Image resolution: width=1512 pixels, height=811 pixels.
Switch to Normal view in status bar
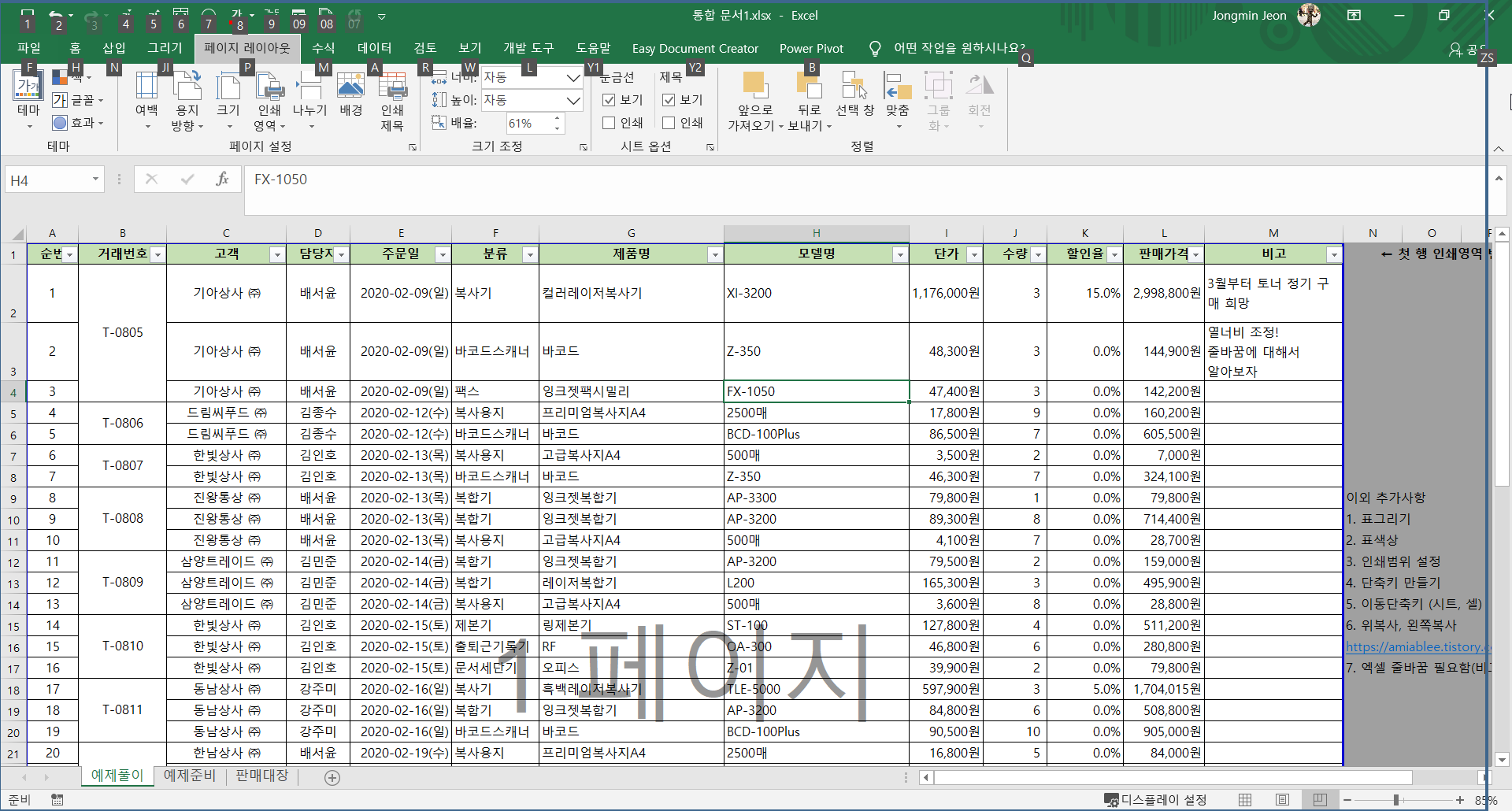click(x=1245, y=800)
